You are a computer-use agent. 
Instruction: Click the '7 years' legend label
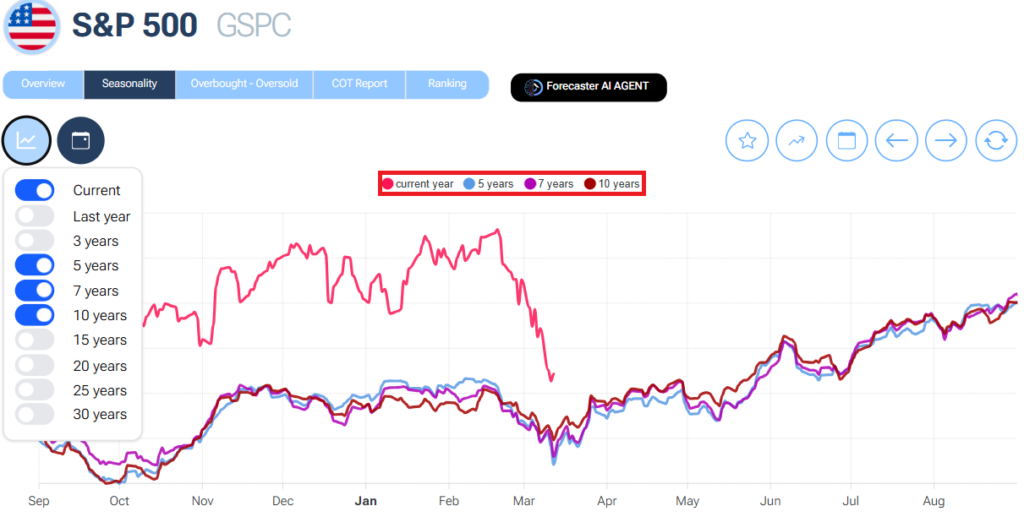pyautogui.click(x=556, y=184)
